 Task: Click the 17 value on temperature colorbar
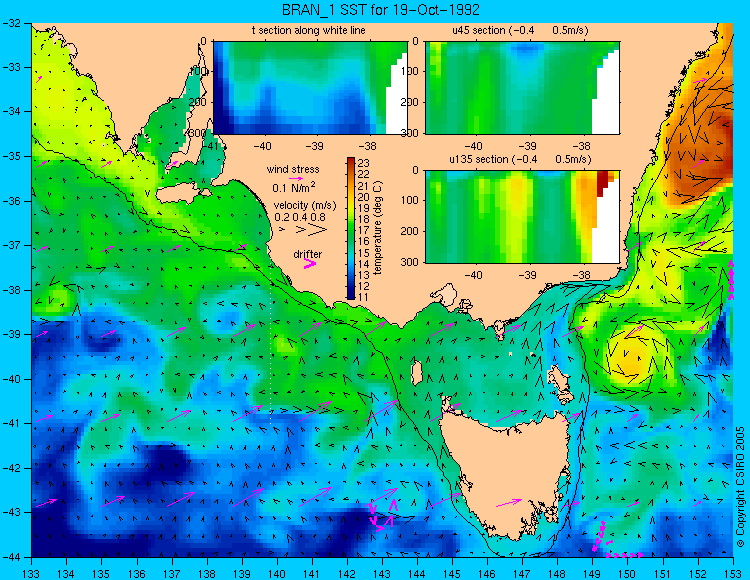364,230
